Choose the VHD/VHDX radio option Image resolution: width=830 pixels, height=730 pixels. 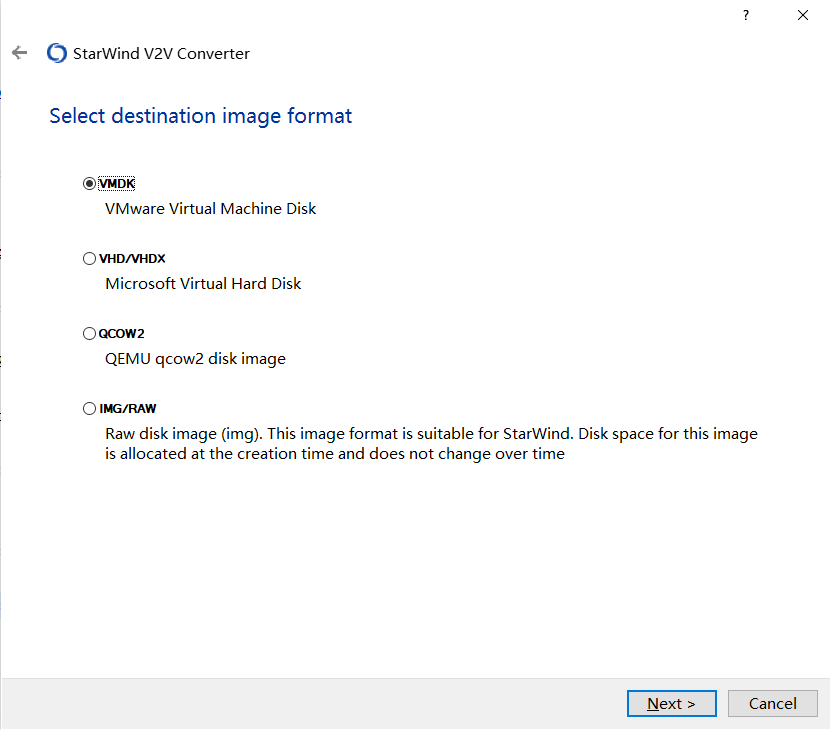pos(90,259)
